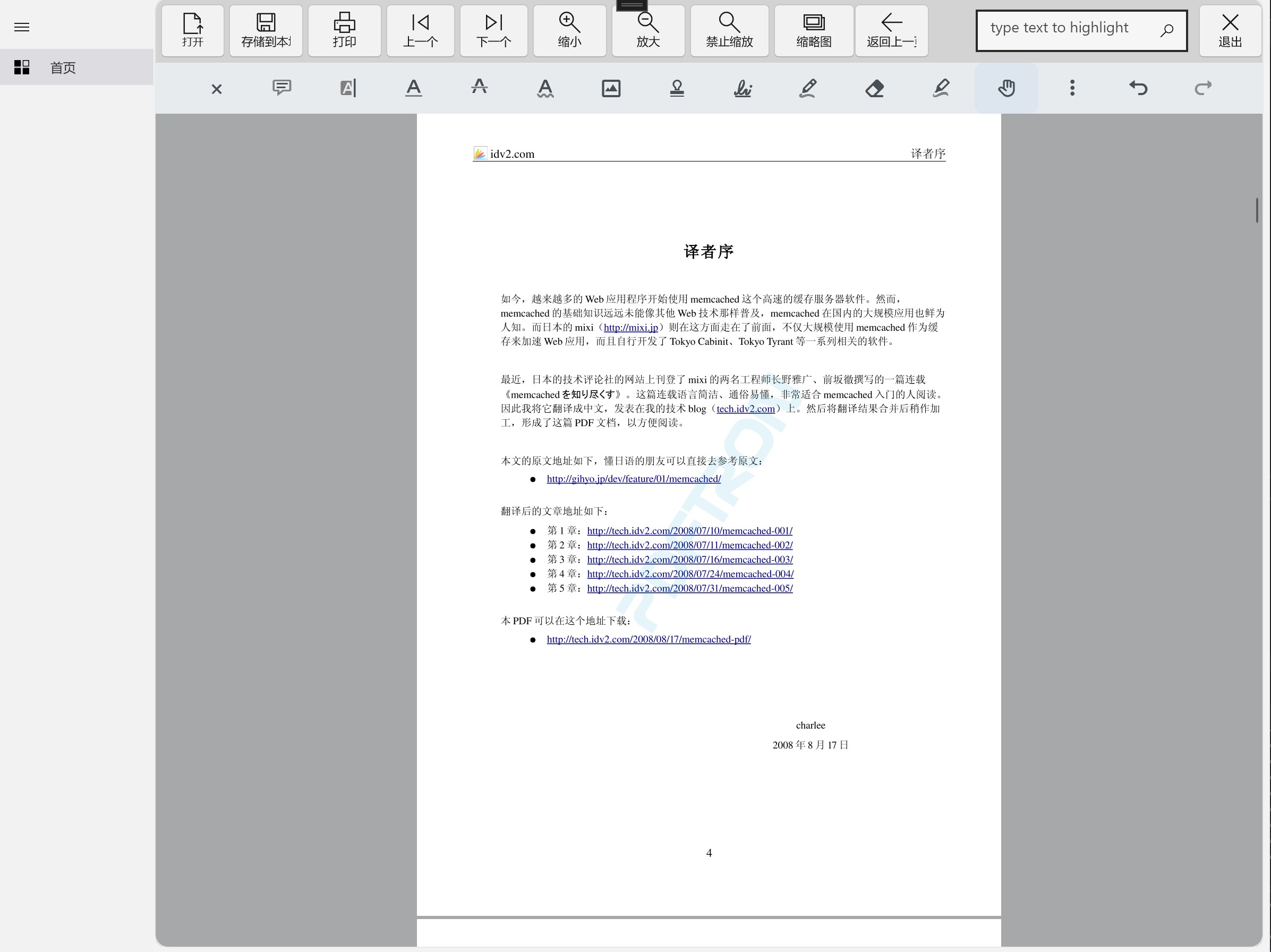Click the 缩略图 thumbnails button
This screenshot has height=952, width=1271.
(x=813, y=31)
